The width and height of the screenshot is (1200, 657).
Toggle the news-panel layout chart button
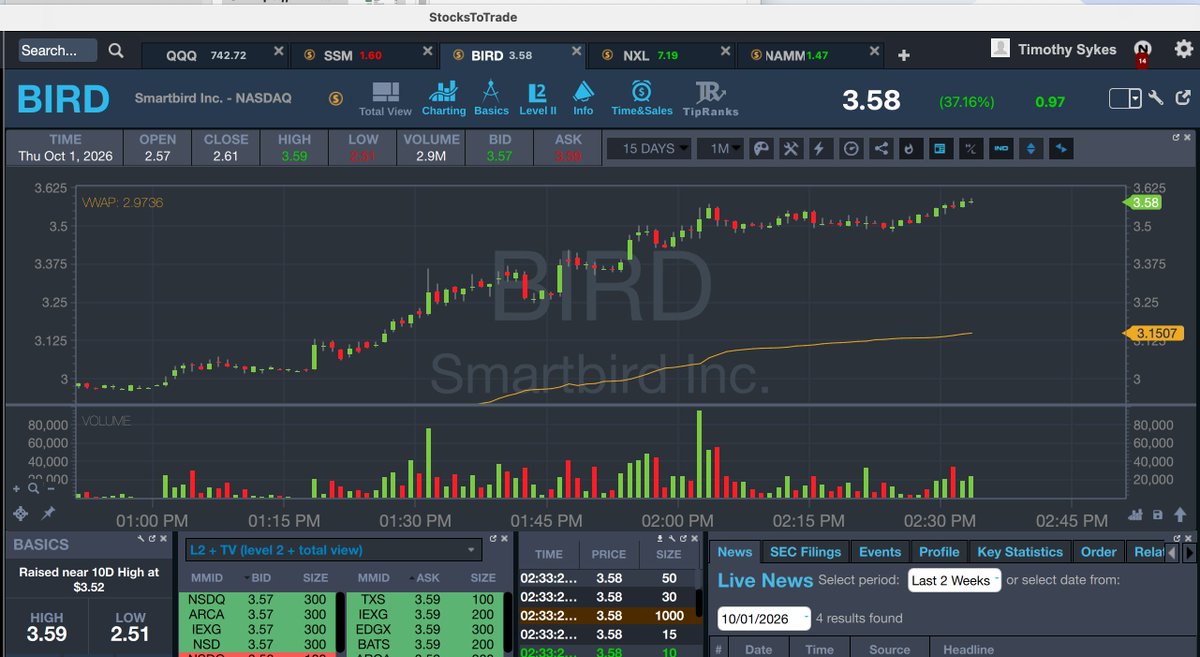tap(940, 149)
